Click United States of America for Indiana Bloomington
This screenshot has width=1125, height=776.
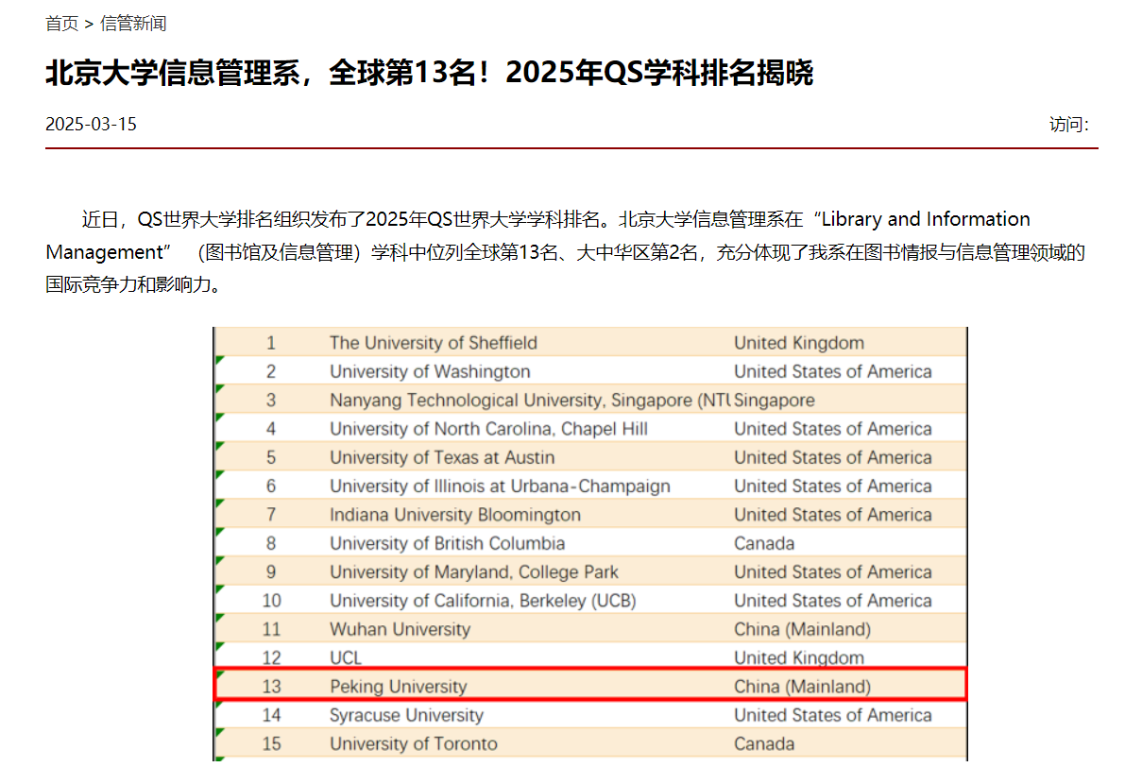click(833, 515)
